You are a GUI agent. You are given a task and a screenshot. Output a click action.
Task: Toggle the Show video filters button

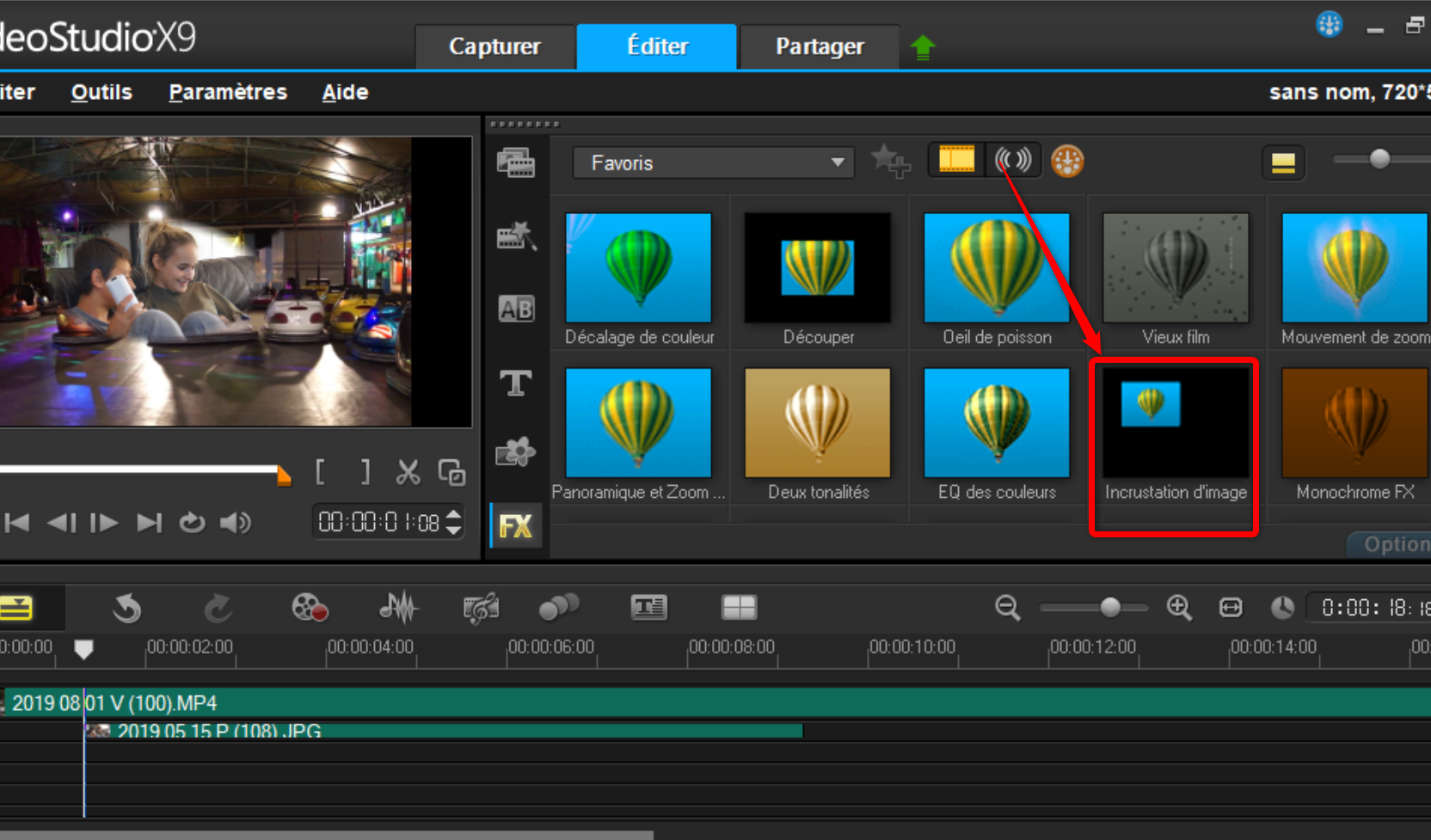point(956,160)
